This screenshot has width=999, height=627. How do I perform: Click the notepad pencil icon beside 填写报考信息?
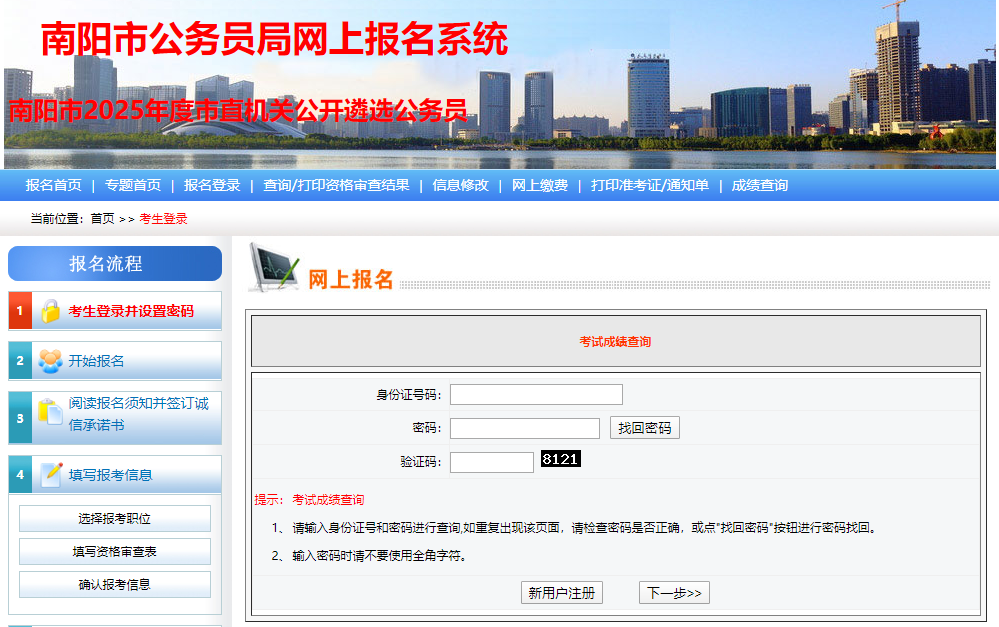[51, 475]
